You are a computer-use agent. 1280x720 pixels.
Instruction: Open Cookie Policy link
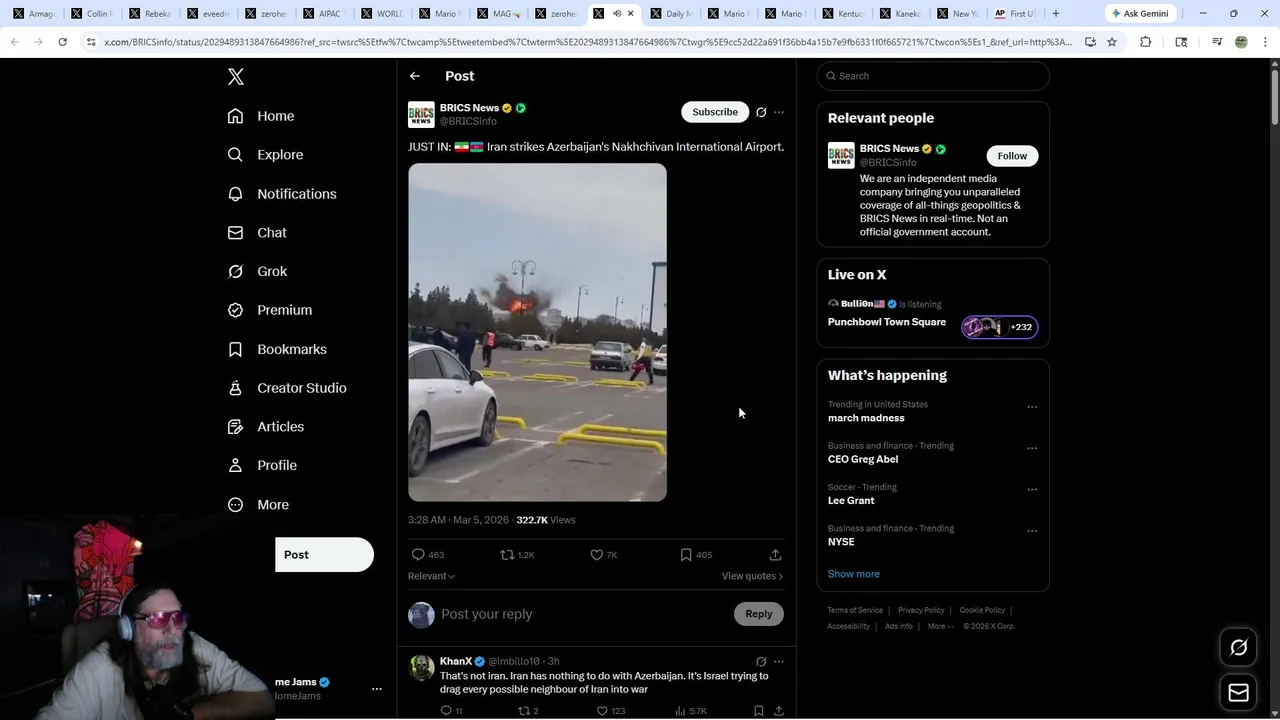[982, 610]
